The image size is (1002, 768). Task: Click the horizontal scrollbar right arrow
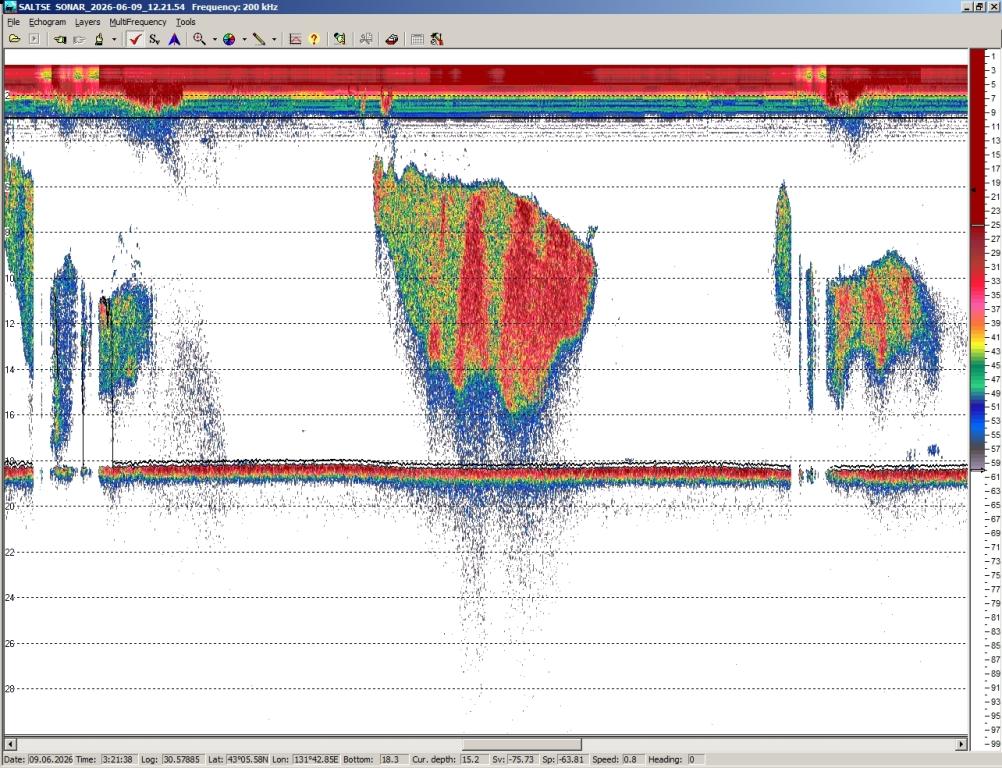(x=962, y=744)
